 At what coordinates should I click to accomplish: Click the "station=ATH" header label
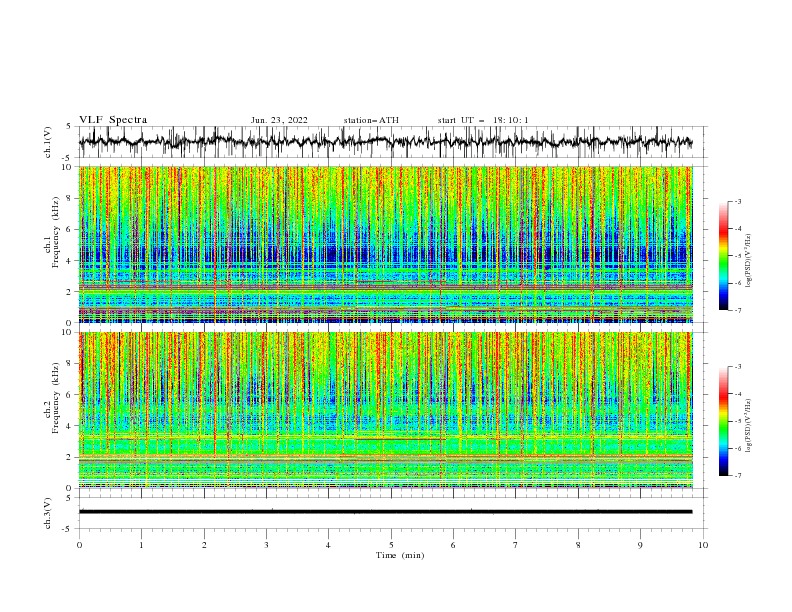[x=371, y=120]
